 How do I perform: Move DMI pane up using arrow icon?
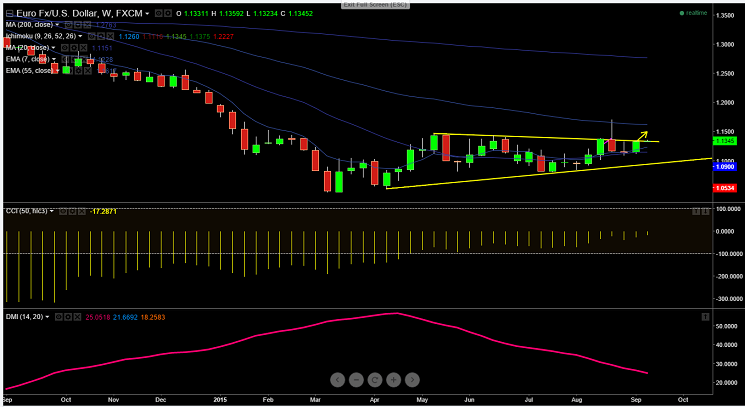(x=706, y=317)
